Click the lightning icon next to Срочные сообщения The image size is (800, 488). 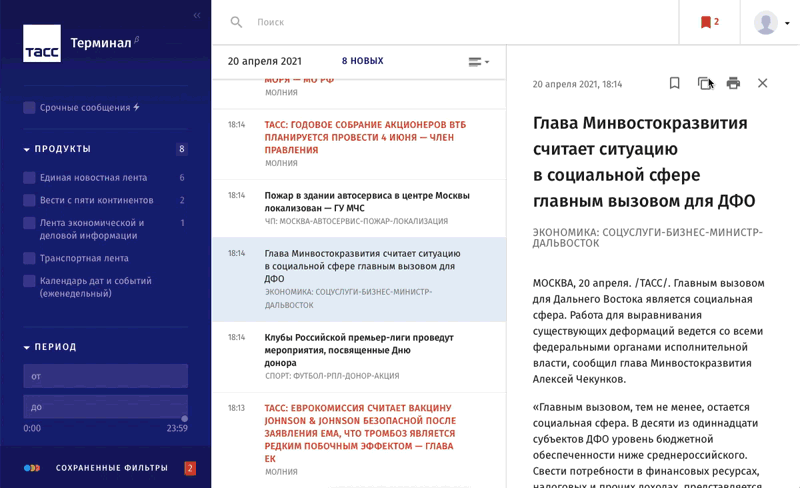pos(136,107)
